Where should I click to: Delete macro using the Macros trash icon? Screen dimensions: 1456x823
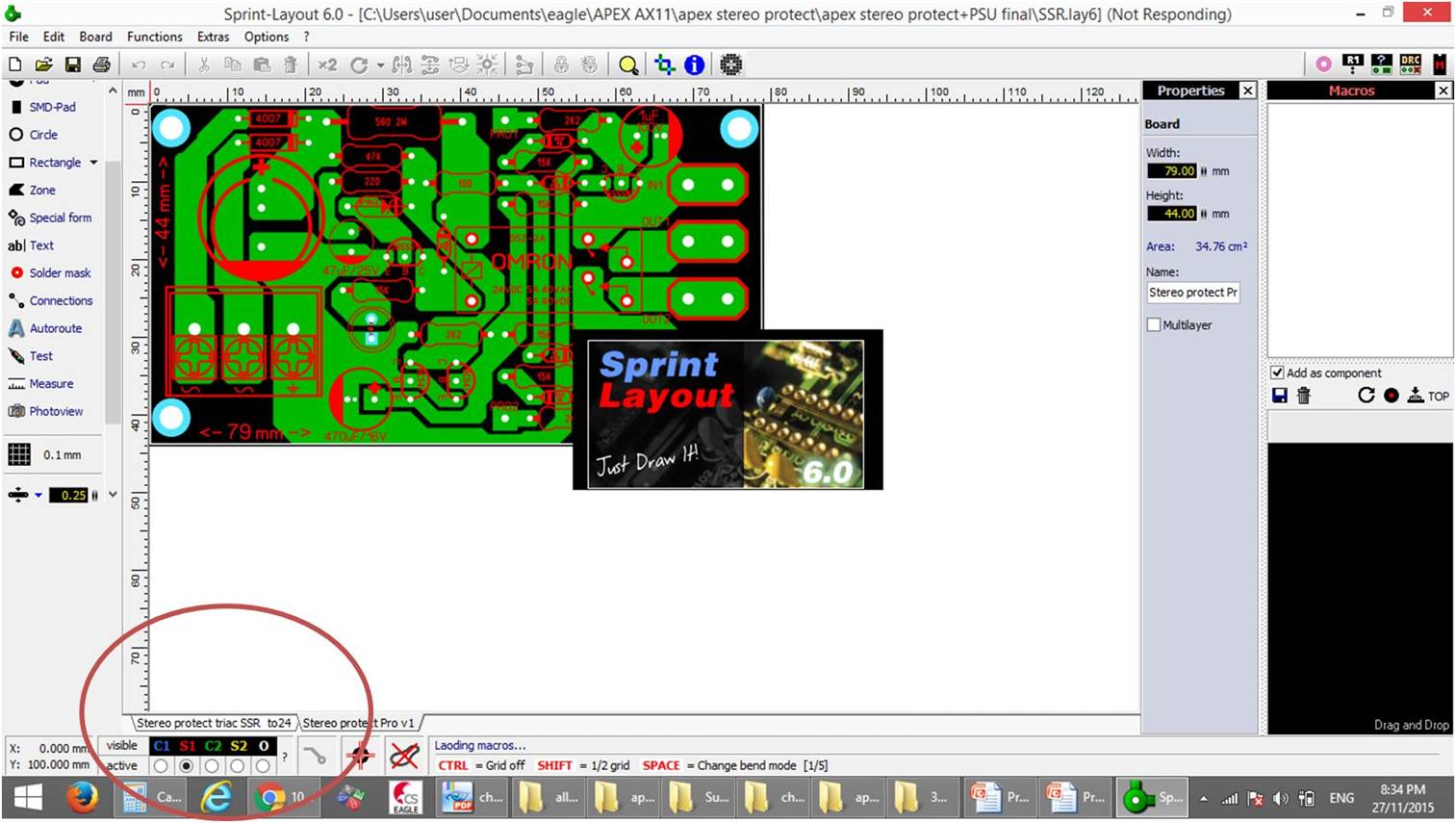pos(1304,396)
